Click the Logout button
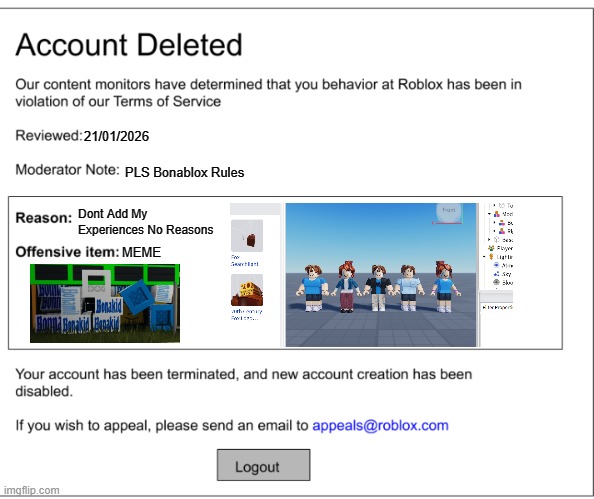Screen dimensions: 594x499 click(x=263, y=465)
